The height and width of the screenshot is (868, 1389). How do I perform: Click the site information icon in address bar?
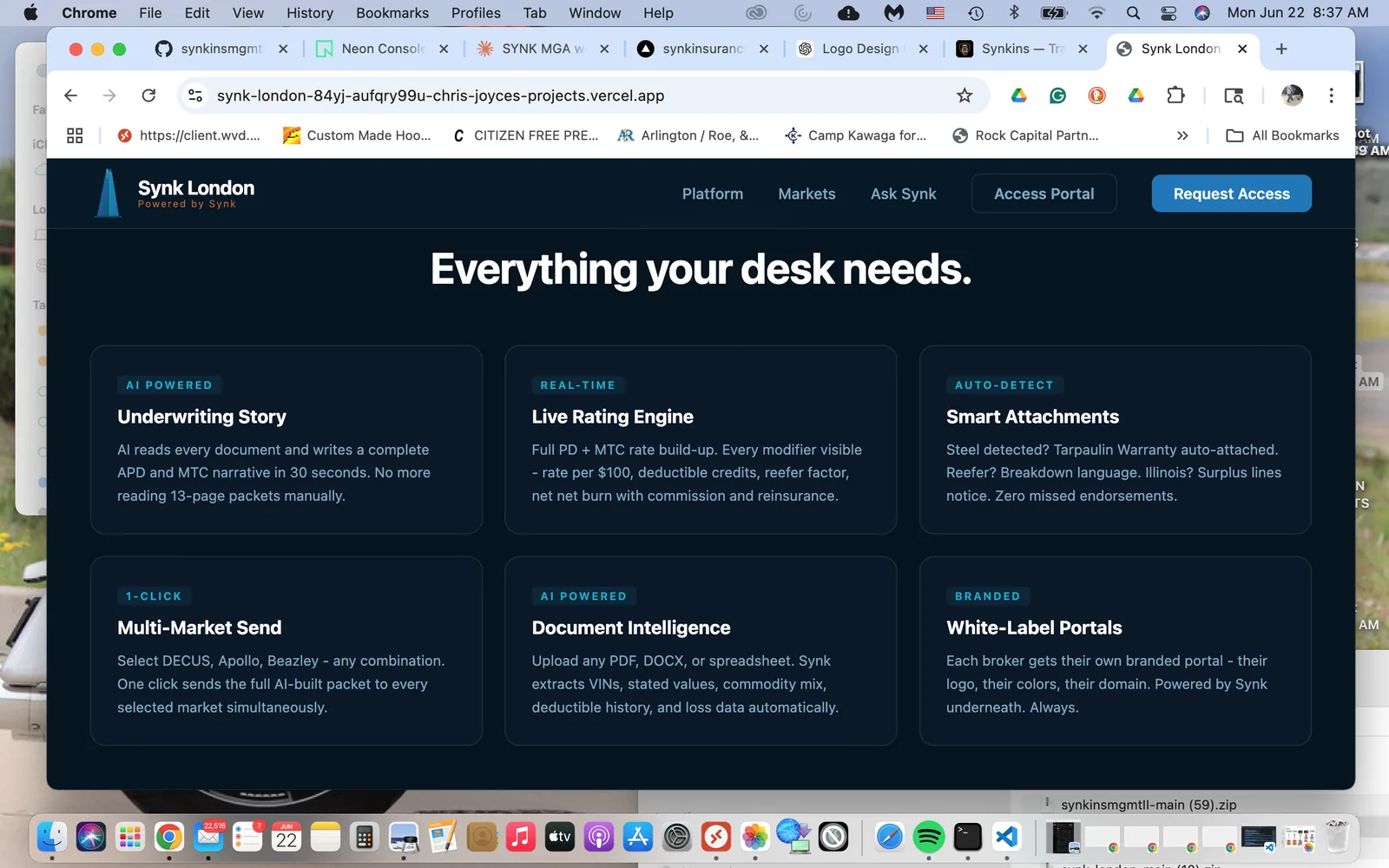196,95
